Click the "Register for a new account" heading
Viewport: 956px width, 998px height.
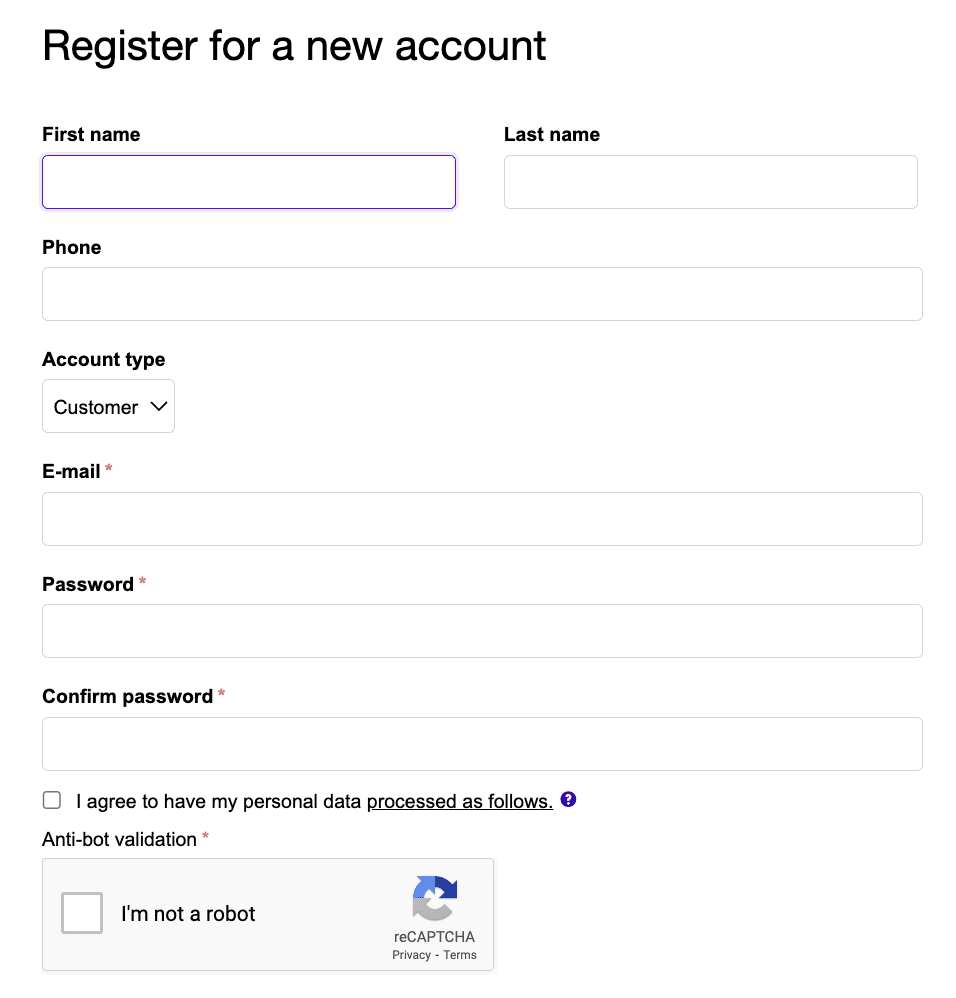(x=294, y=47)
